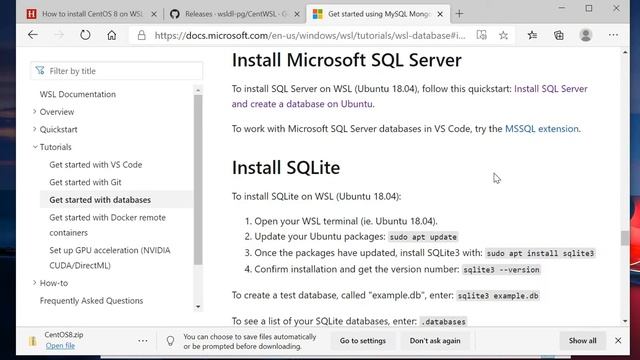Screen dimensions: 640x360
Task: Open the browser home page icon
Action: pyautogui.click(x=111, y=35)
